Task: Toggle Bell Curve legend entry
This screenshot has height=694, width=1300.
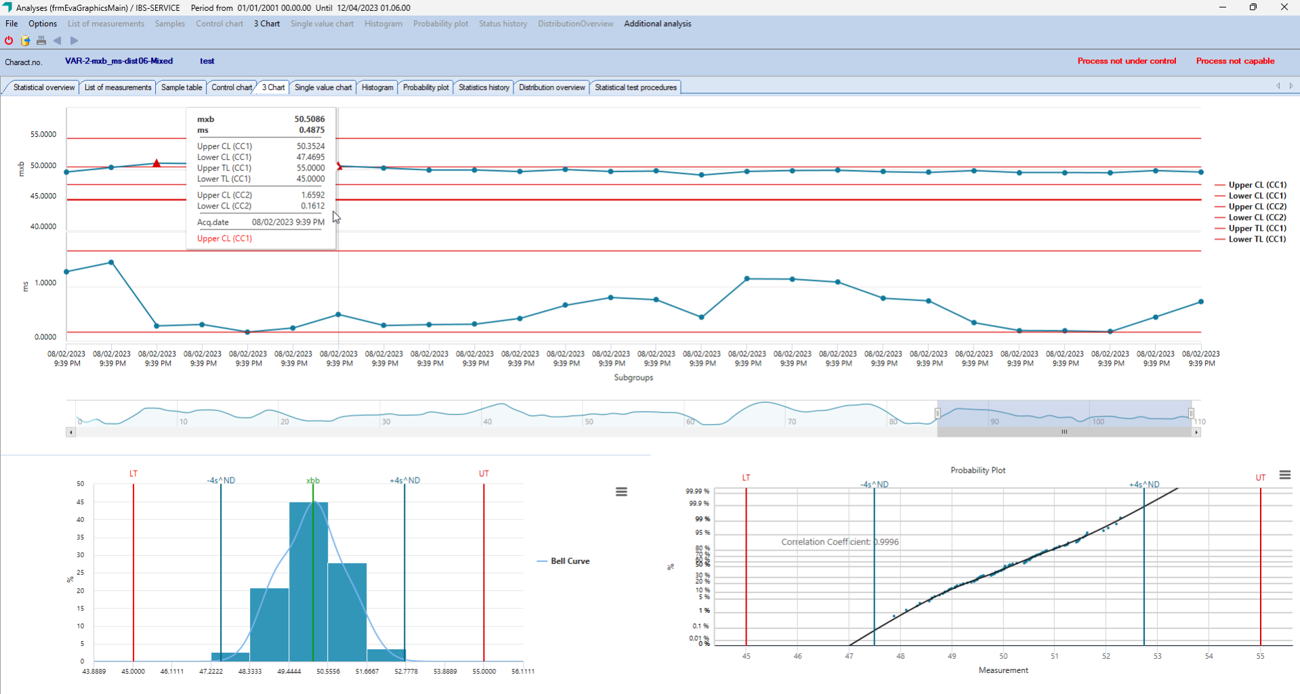Action: 569,561
